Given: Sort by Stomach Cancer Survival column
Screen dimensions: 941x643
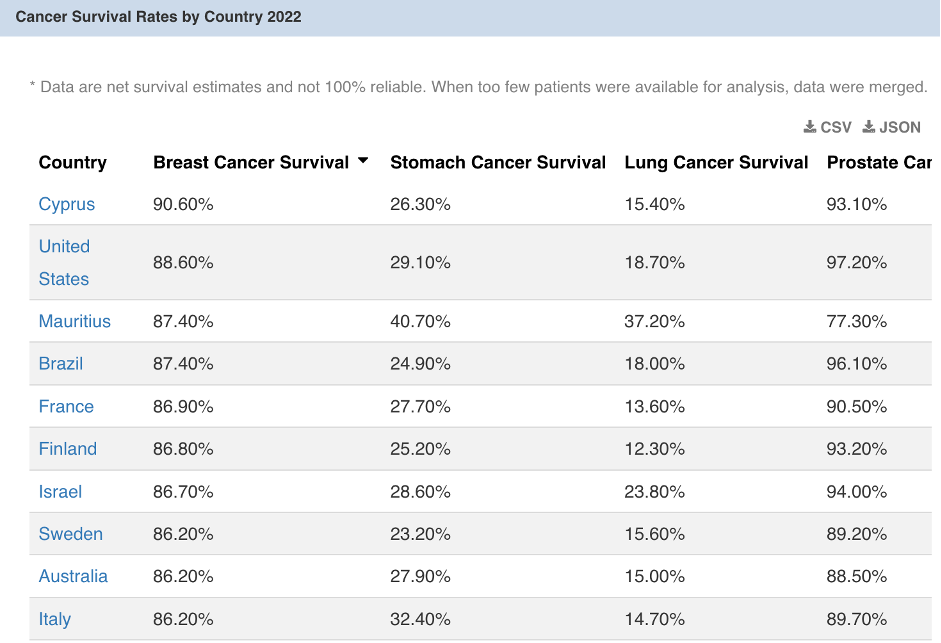Looking at the screenshot, I should point(497,162).
